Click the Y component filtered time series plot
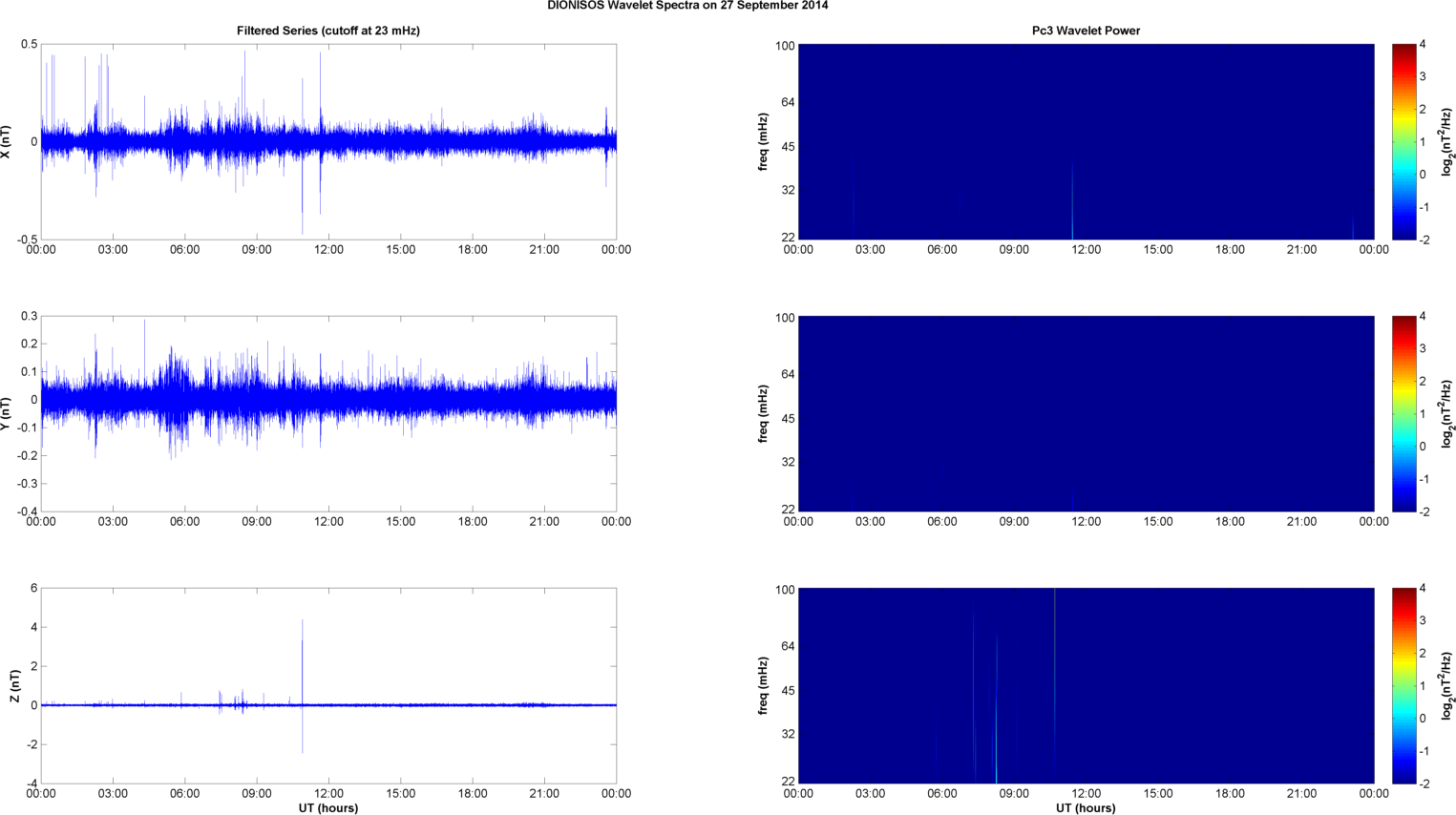This screenshot has width=1456, height=815. pyautogui.click(x=328, y=413)
